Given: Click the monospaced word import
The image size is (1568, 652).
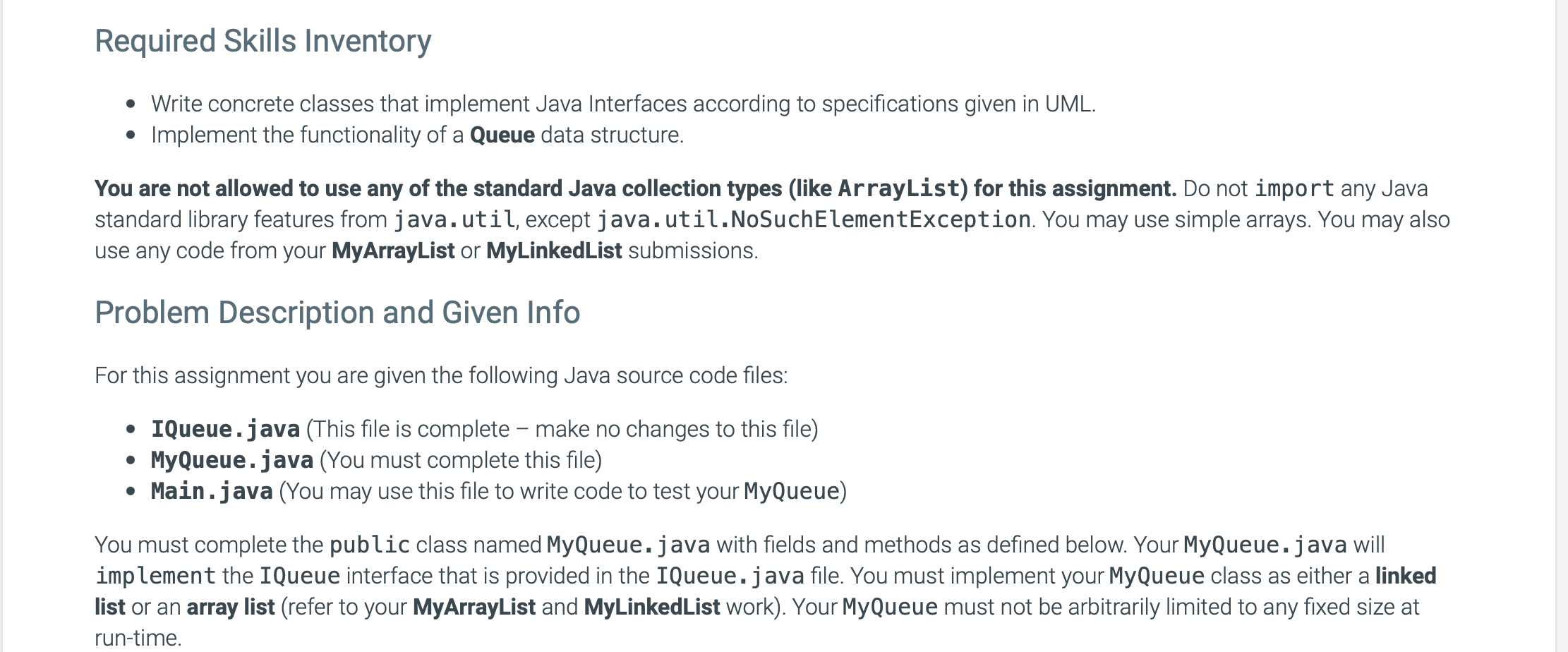Looking at the screenshot, I should pos(1294,188).
